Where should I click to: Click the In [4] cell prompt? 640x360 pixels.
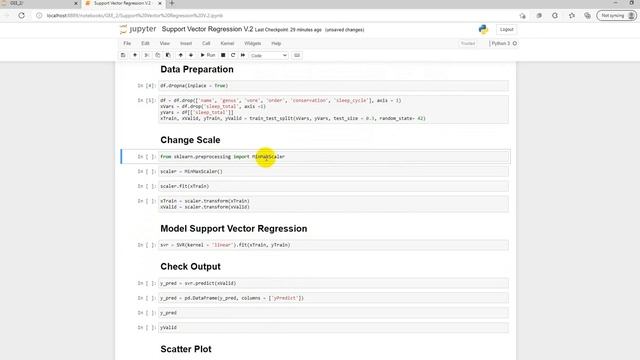[x=147, y=86]
